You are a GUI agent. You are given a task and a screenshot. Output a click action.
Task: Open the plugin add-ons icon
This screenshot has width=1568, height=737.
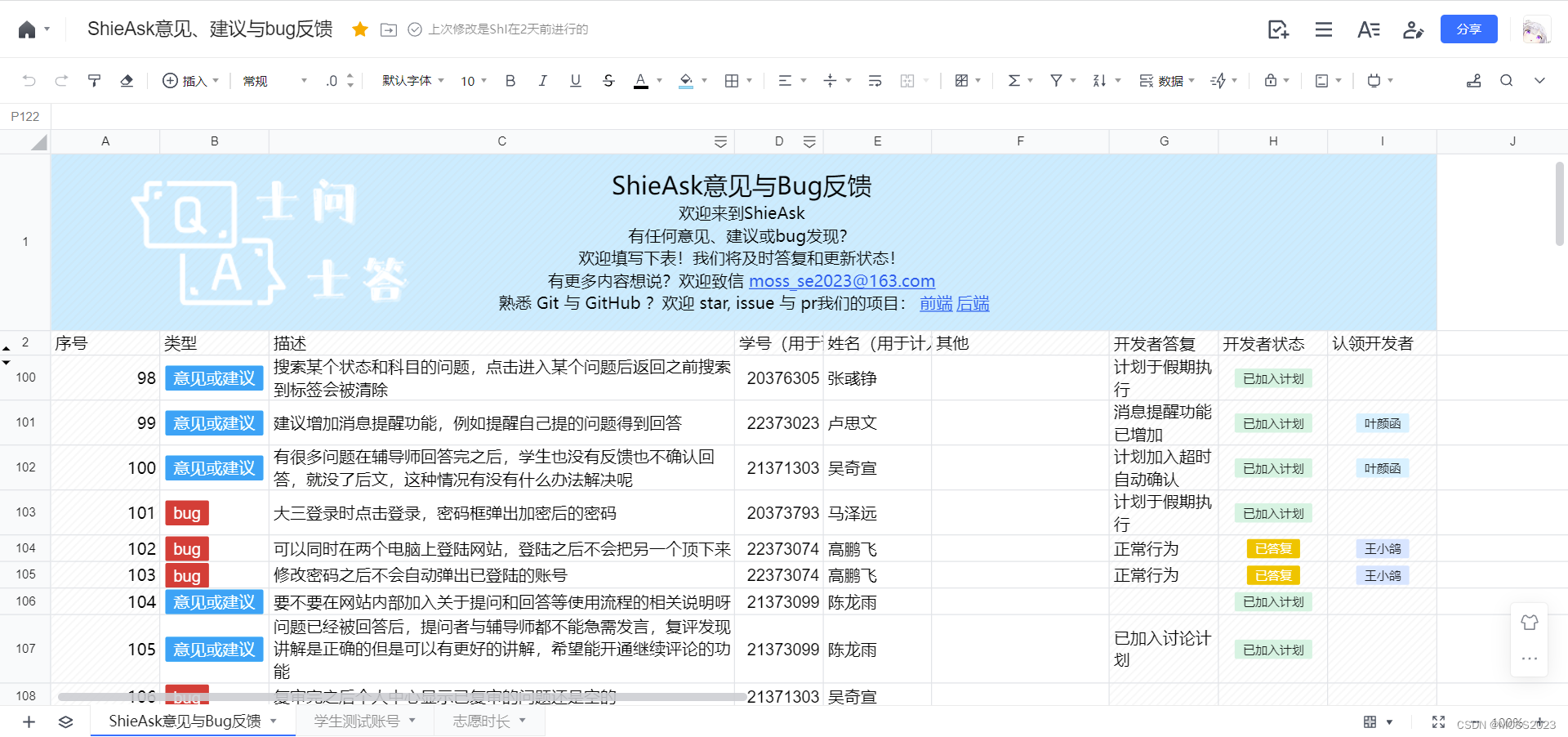pyautogui.click(x=1374, y=80)
